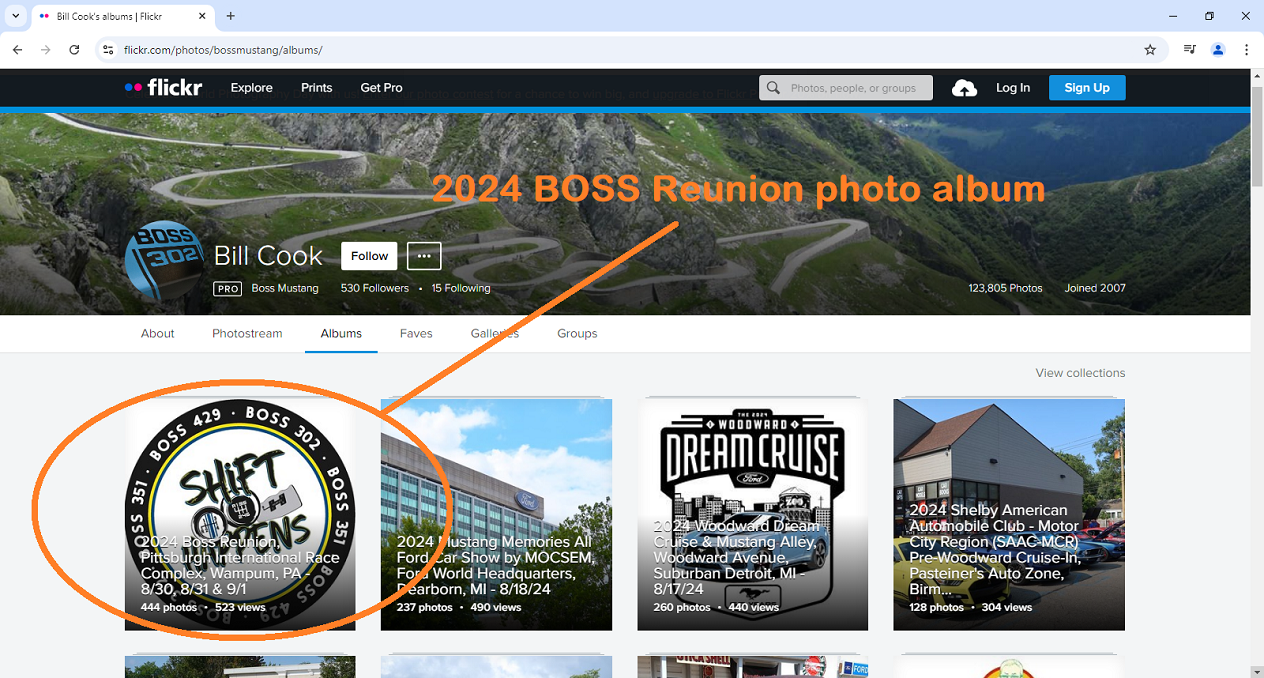
Task: Expand the tab search dropdown arrow
Action: (16, 16)
